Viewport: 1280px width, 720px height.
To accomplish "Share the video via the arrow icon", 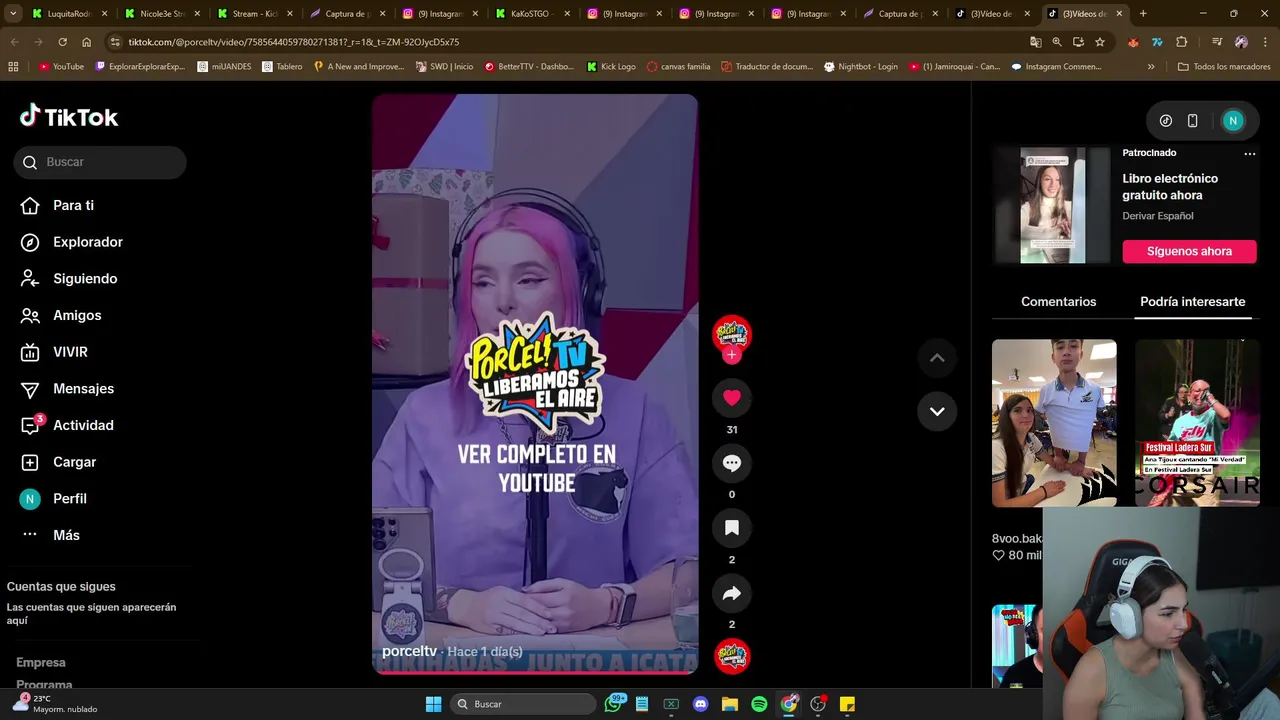I will coord(732,593).
